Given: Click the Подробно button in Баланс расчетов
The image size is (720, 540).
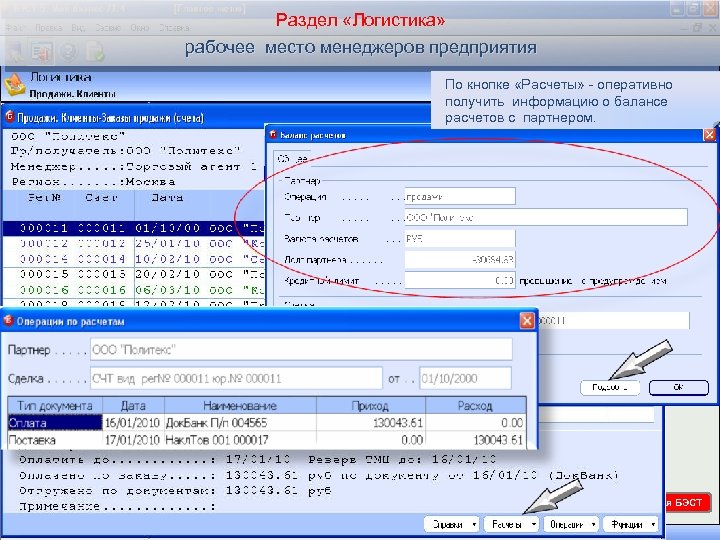Looking at the screenshot, I should 610,387.
